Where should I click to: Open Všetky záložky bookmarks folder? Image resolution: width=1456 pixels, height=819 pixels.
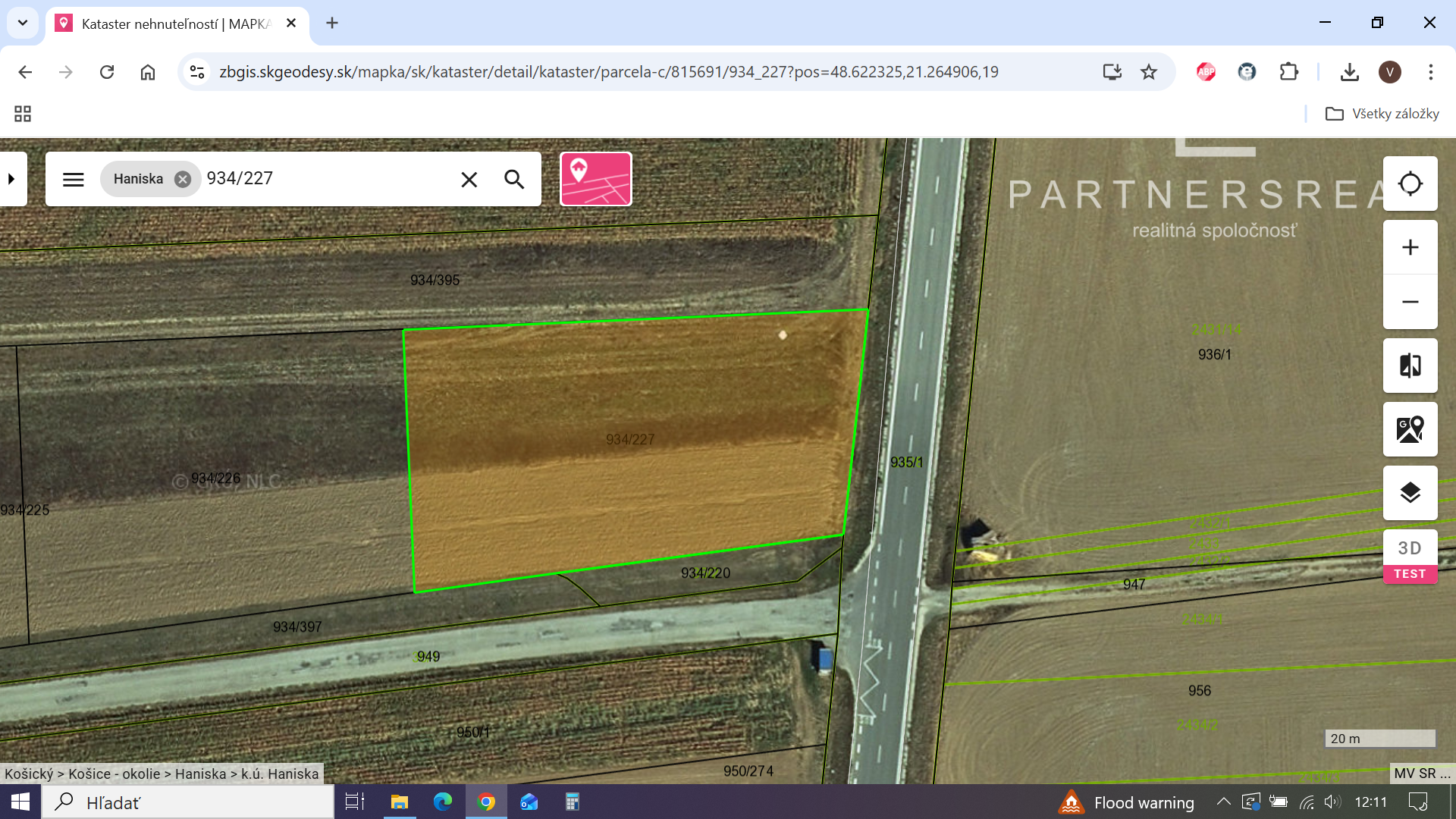click(1382, 114)
